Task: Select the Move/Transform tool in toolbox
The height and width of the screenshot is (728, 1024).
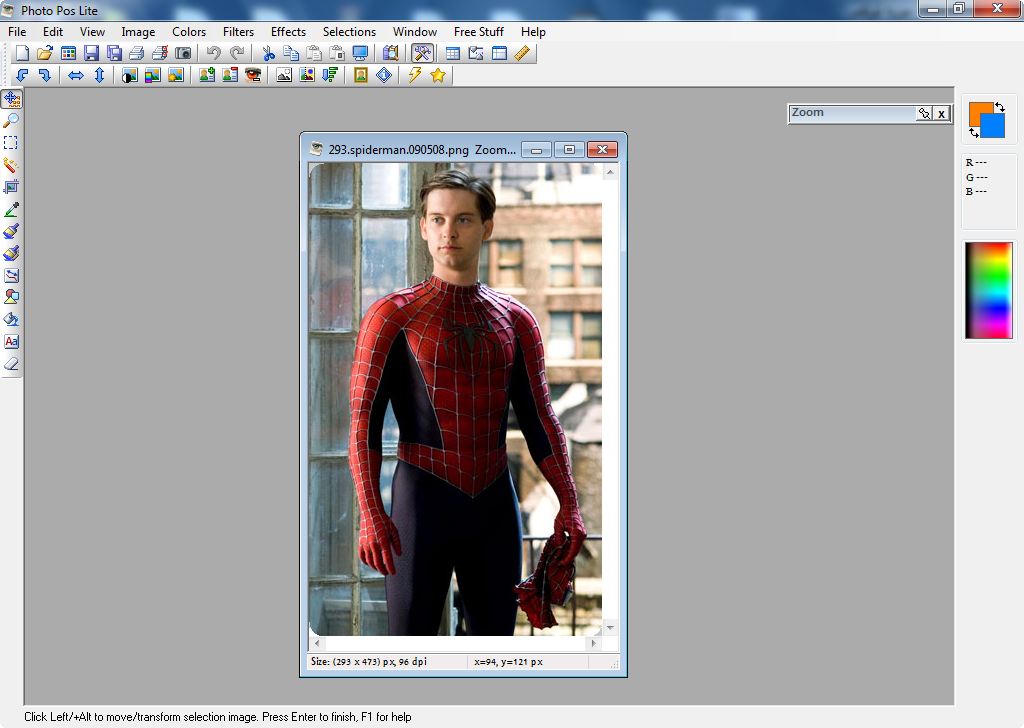Action: pos(11,99)
